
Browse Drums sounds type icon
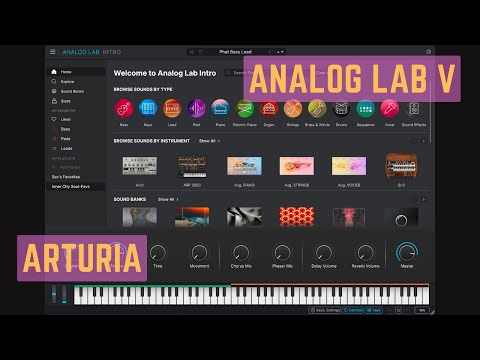(341, 109)
